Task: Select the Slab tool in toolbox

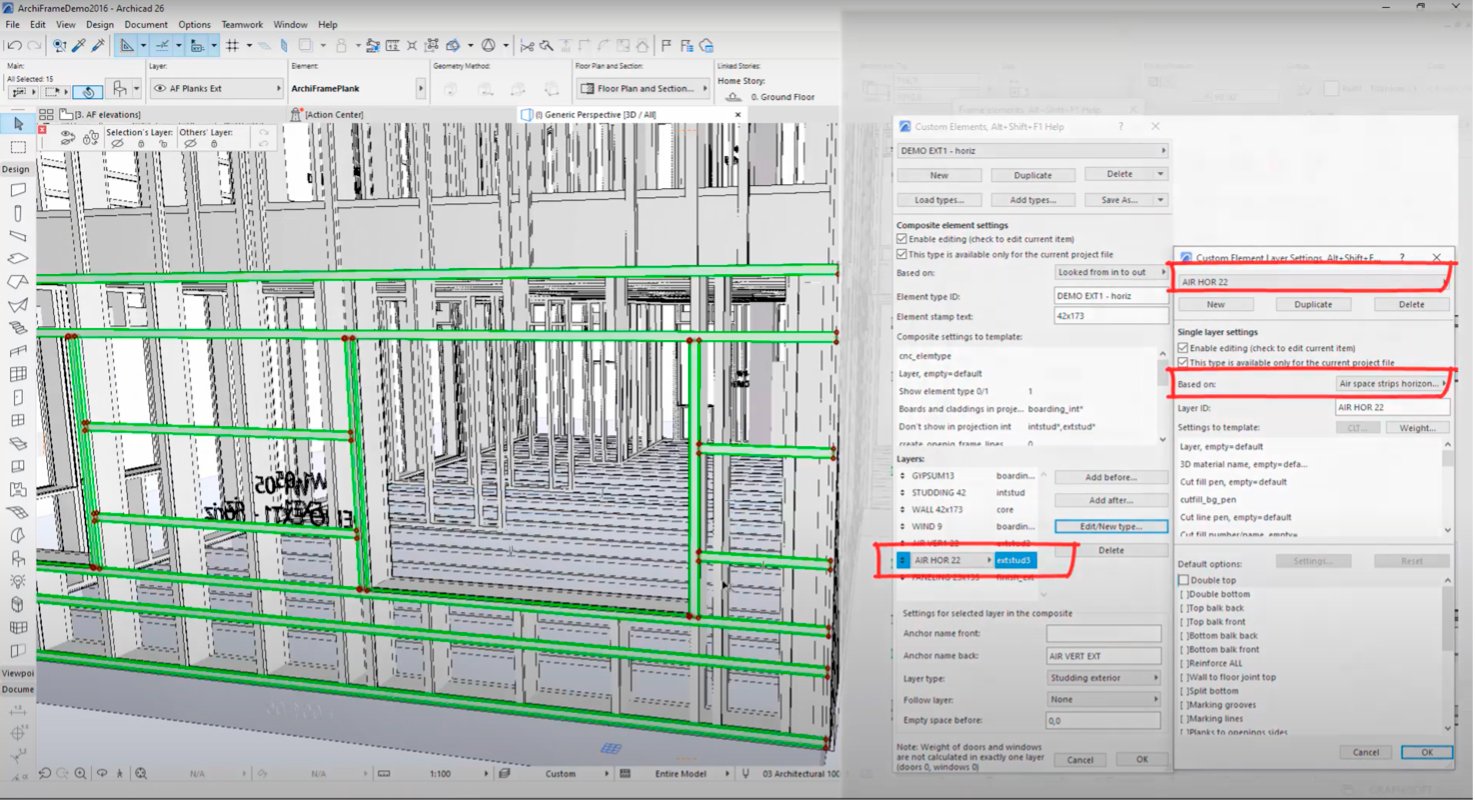Action: (x=17, y=259)
